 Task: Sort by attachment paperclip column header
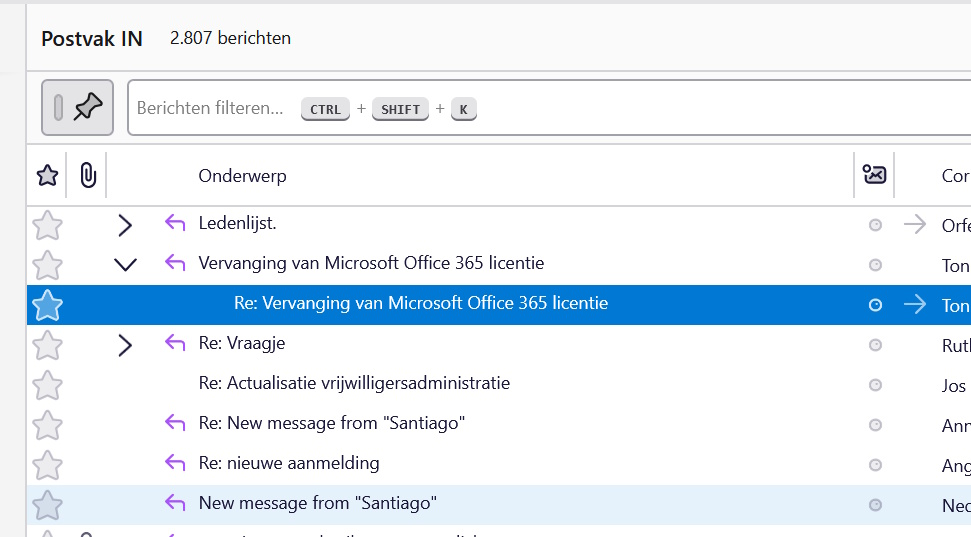(x=87, y=176)
